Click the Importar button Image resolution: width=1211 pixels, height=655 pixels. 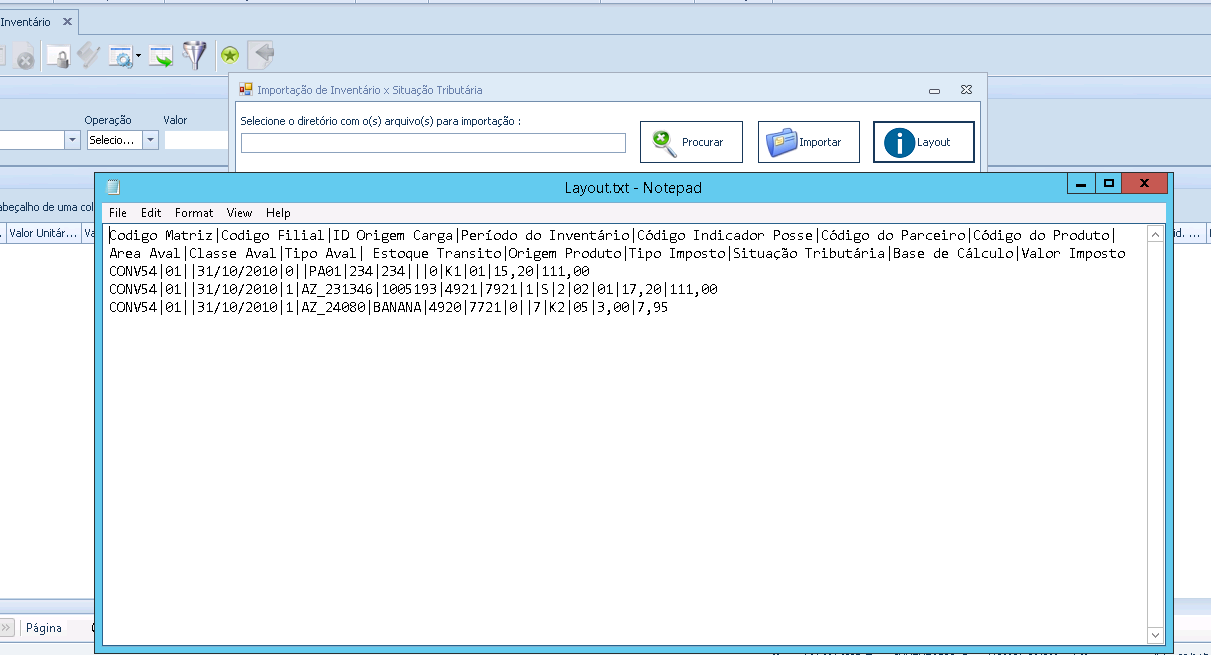(808, 142)
